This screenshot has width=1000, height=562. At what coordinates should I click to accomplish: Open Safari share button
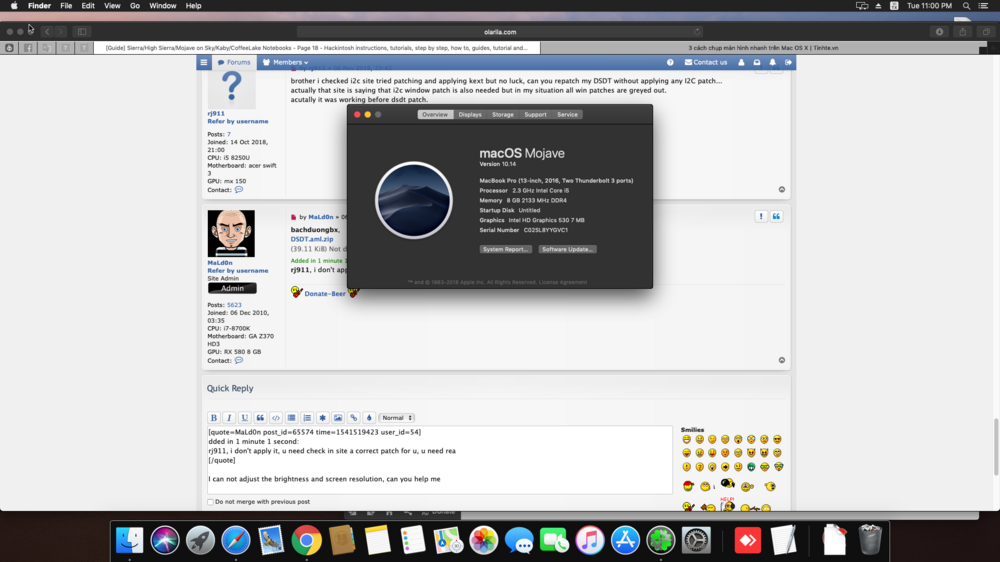coord(963,31)
